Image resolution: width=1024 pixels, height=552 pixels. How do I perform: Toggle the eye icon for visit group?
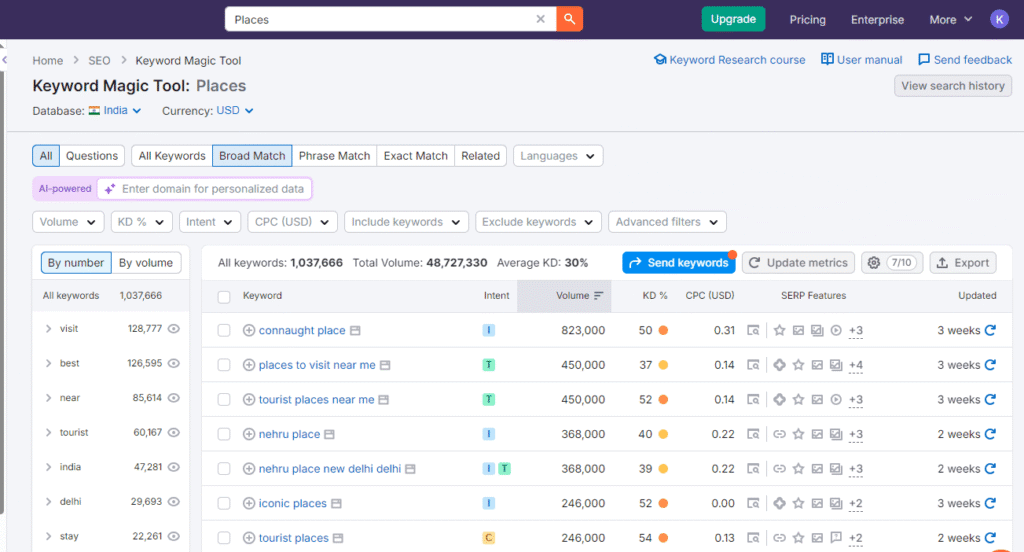point(174,329)
